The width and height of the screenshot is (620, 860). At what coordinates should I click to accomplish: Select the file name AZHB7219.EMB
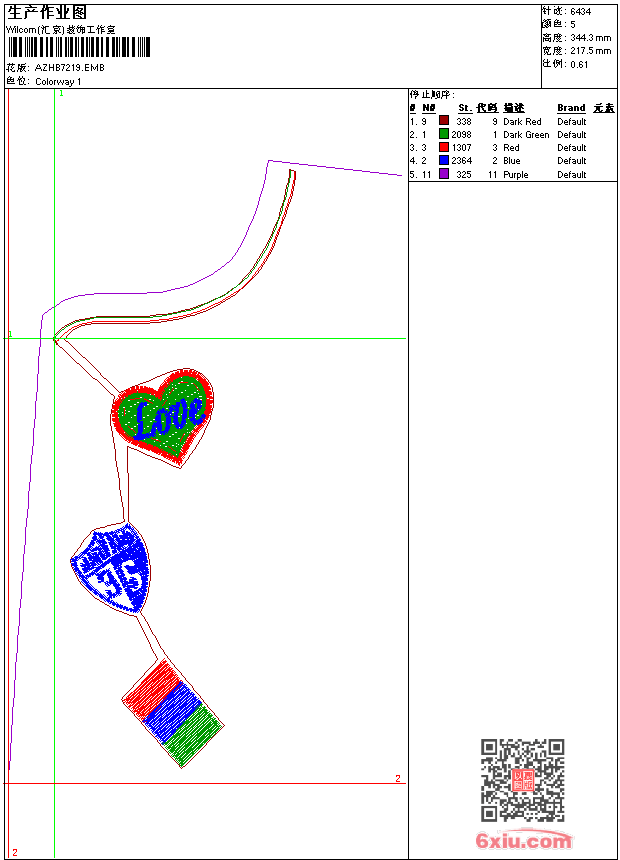(69, 67)
